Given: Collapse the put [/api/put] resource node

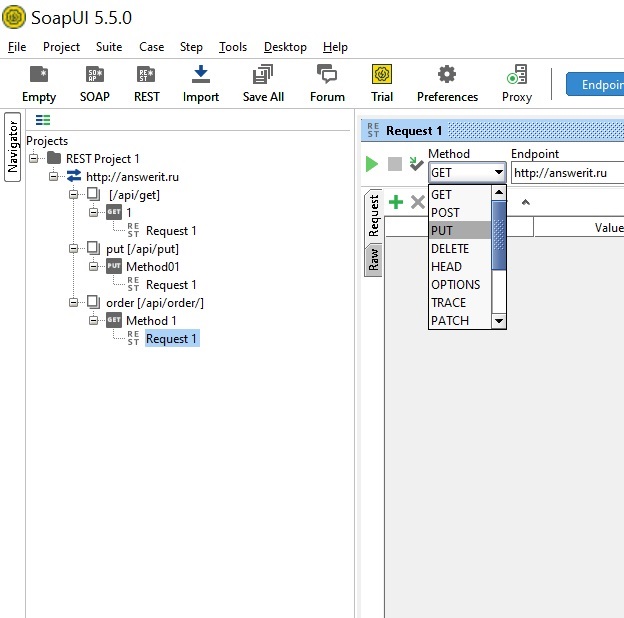Looking at the screenshot, I should pos(73,249).
